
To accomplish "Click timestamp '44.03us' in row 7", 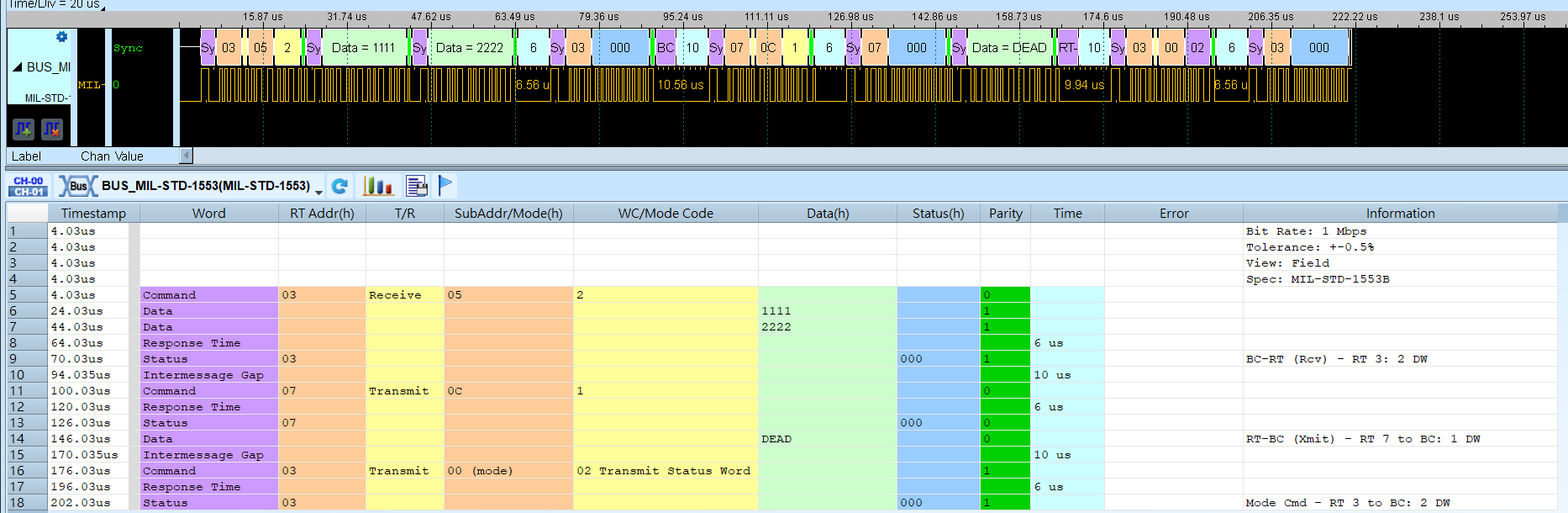I will (76, 327).
